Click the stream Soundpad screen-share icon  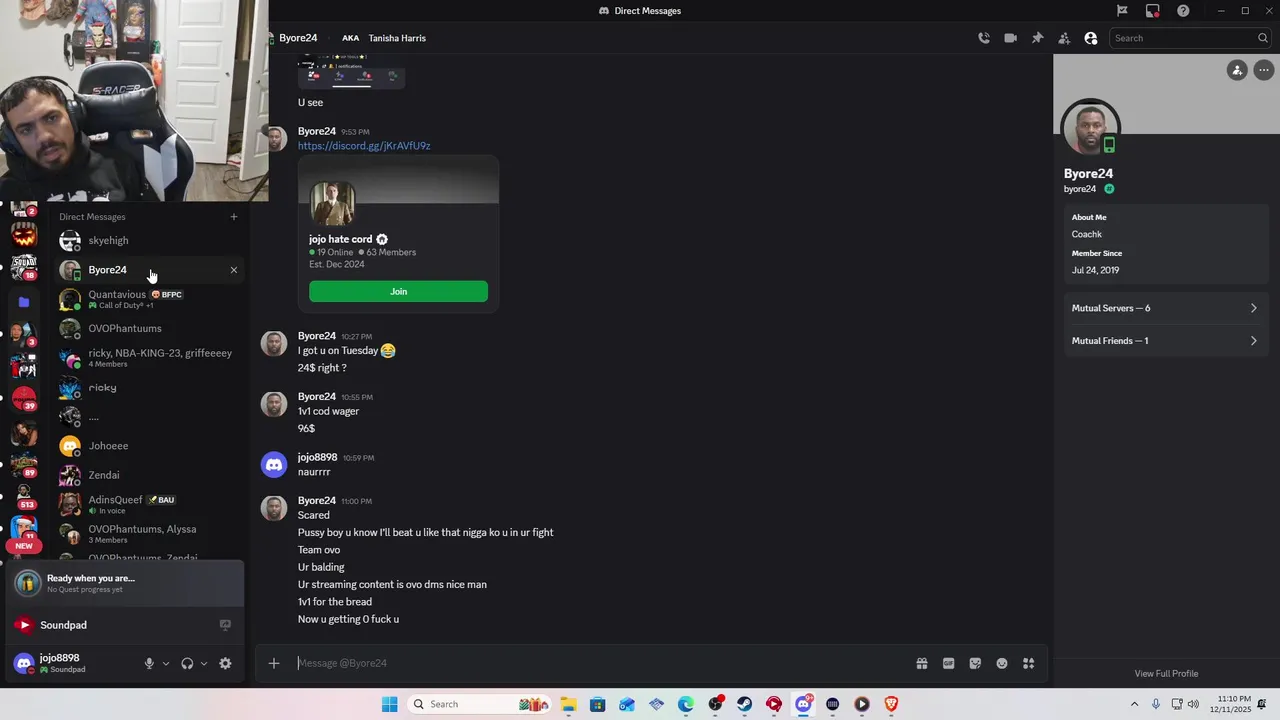[x=225, y=625]
